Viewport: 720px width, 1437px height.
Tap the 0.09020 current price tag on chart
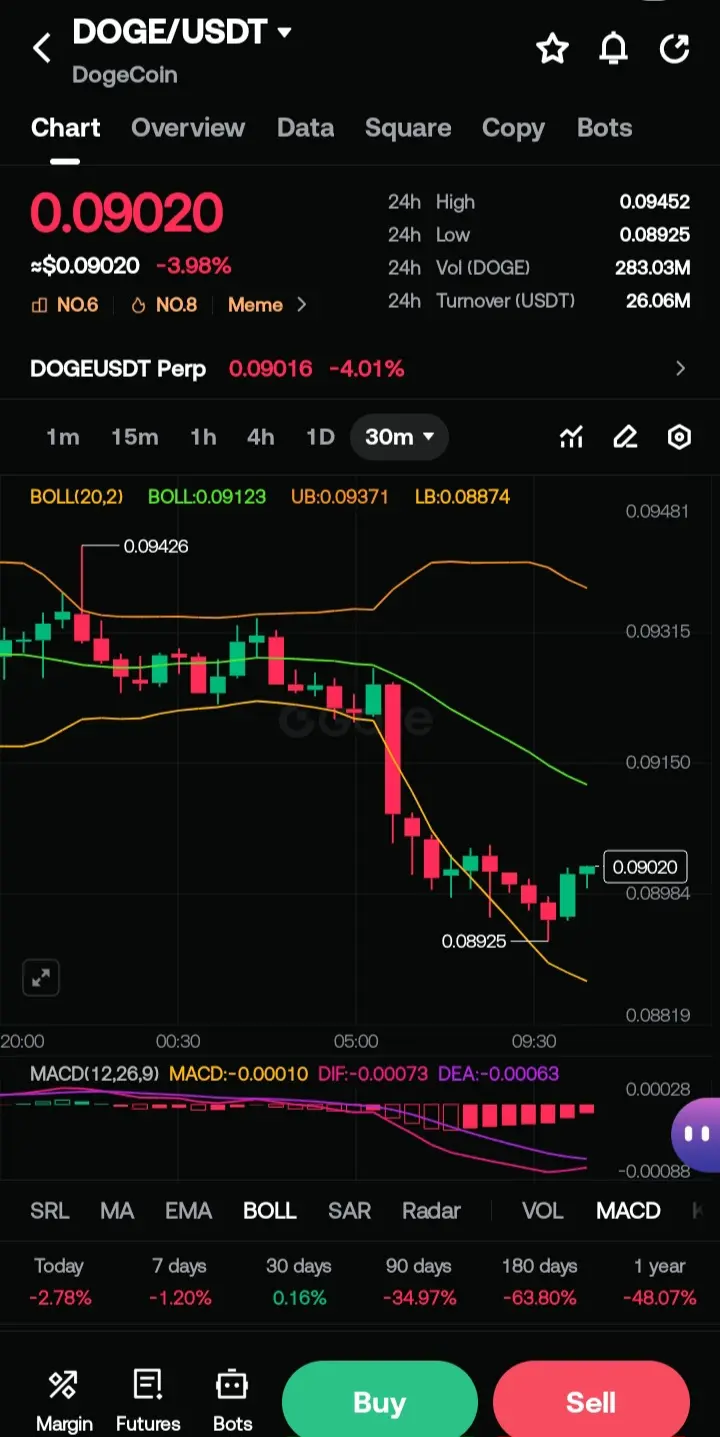click(x=645, y=867)
